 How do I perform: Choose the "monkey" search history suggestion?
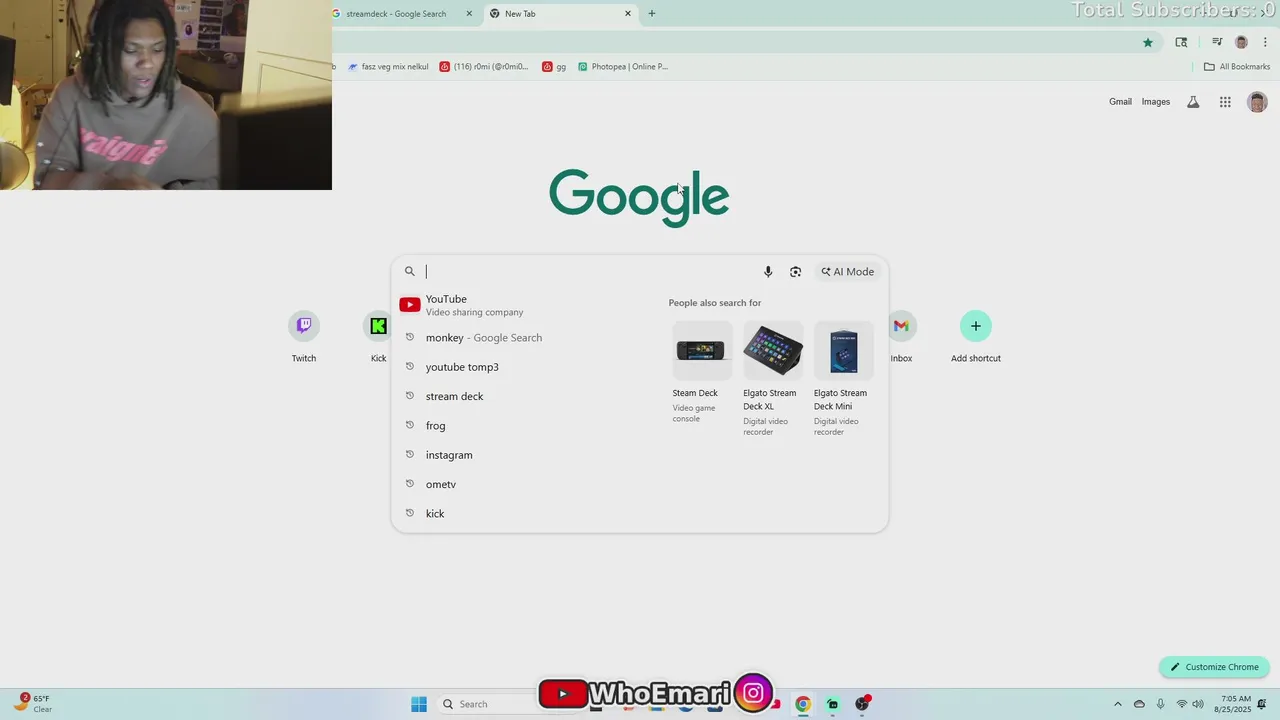[520, 338]
